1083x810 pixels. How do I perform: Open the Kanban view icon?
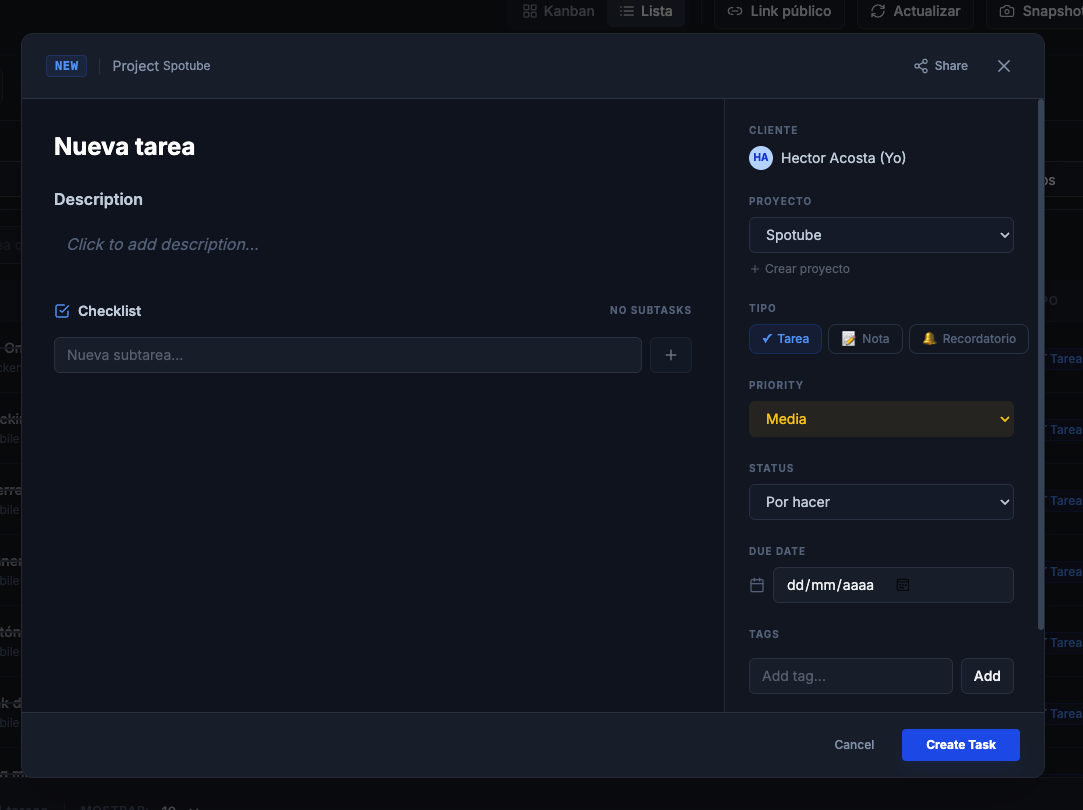coord(529,11)
